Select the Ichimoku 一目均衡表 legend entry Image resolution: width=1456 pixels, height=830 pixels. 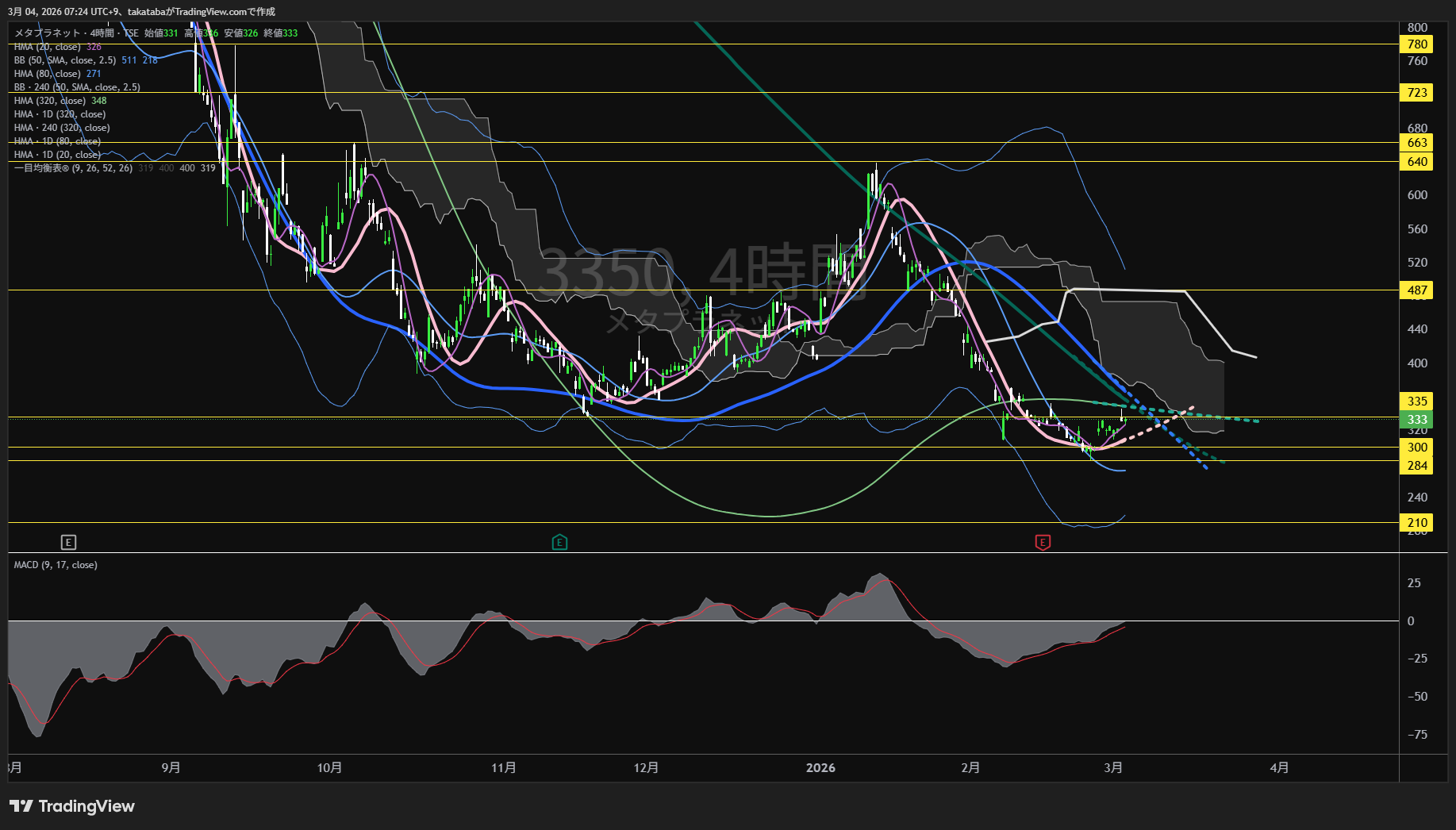coord(73,168)
